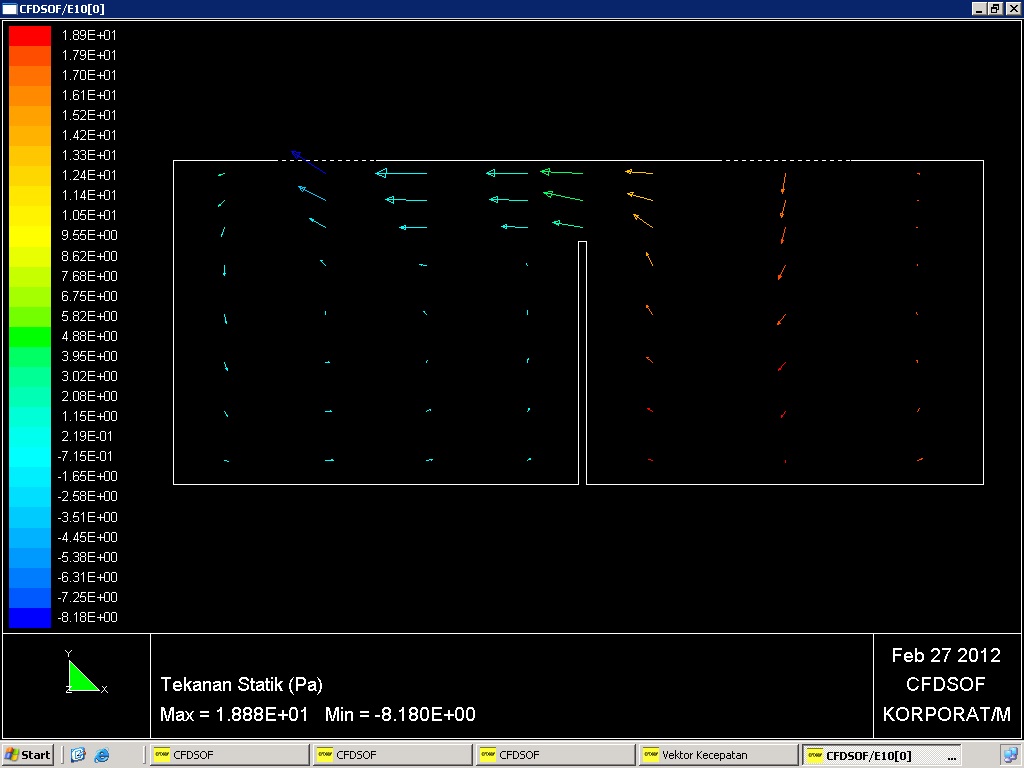Click the 'Tekanan Statik (Pa)' title text
The height and width of the screenshot is (768, 1024).
pyautogui.click(x=242, y=684)
